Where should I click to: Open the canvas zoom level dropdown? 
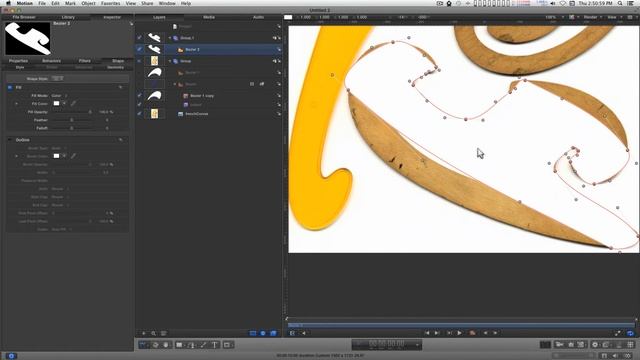tap(555, 17)
